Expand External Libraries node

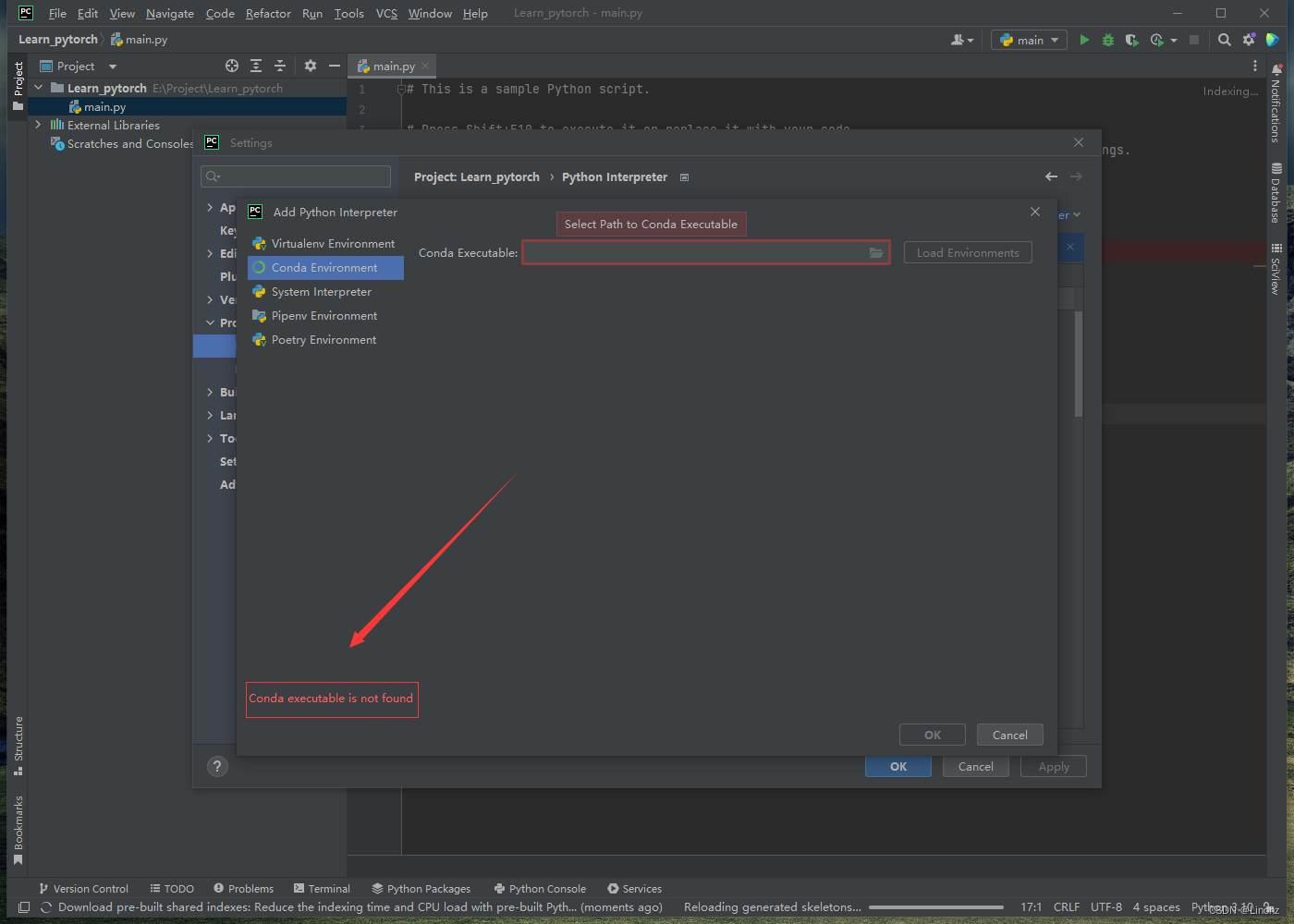(39, 125)
